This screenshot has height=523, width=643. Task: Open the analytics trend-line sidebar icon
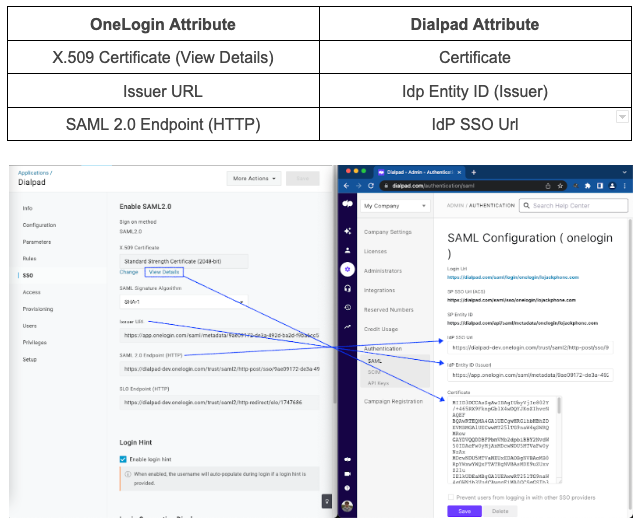point(347,327)
